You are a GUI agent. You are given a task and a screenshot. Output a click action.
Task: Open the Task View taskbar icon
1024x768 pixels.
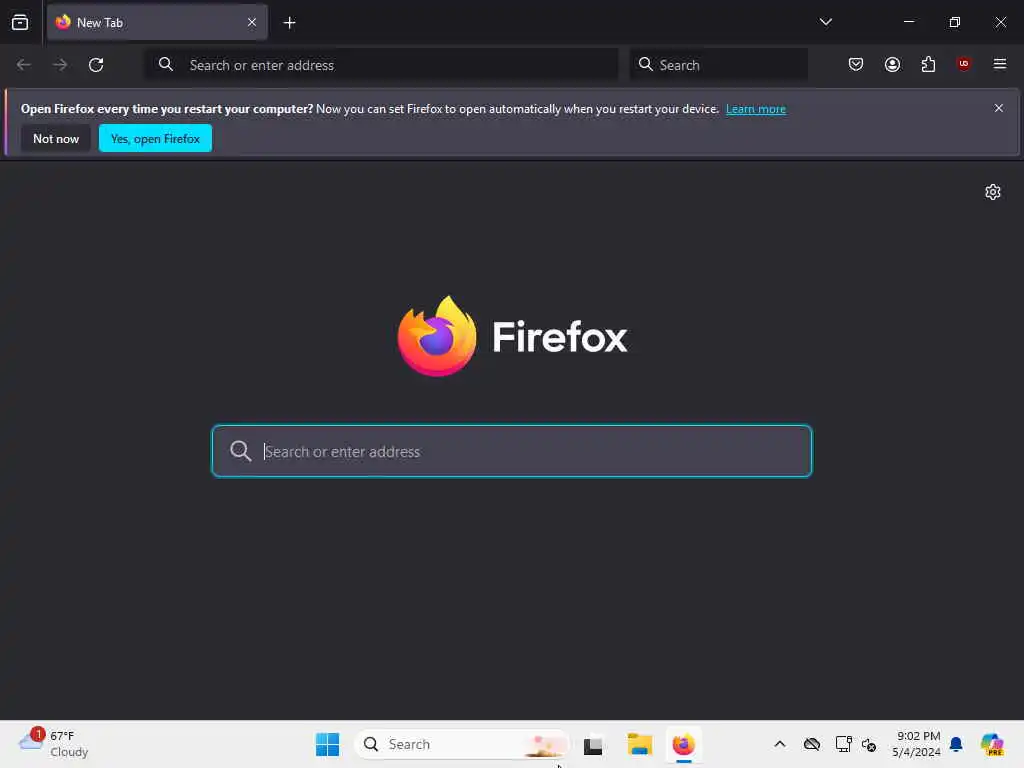click(x=593, y=745)
